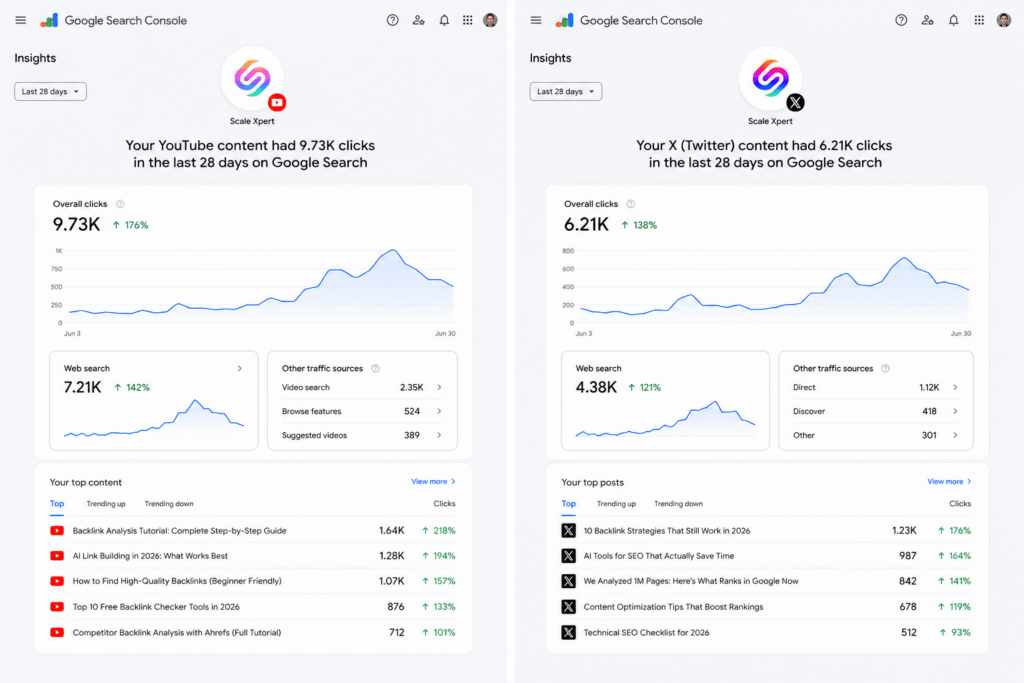The image size is (1024, 683).
Task: Open notifications bell in X panel
Action: (x=953, y=20)
